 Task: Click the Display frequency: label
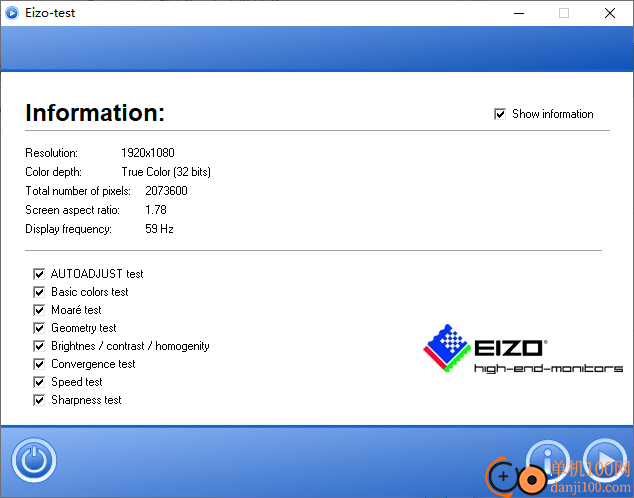pos(68,229)
